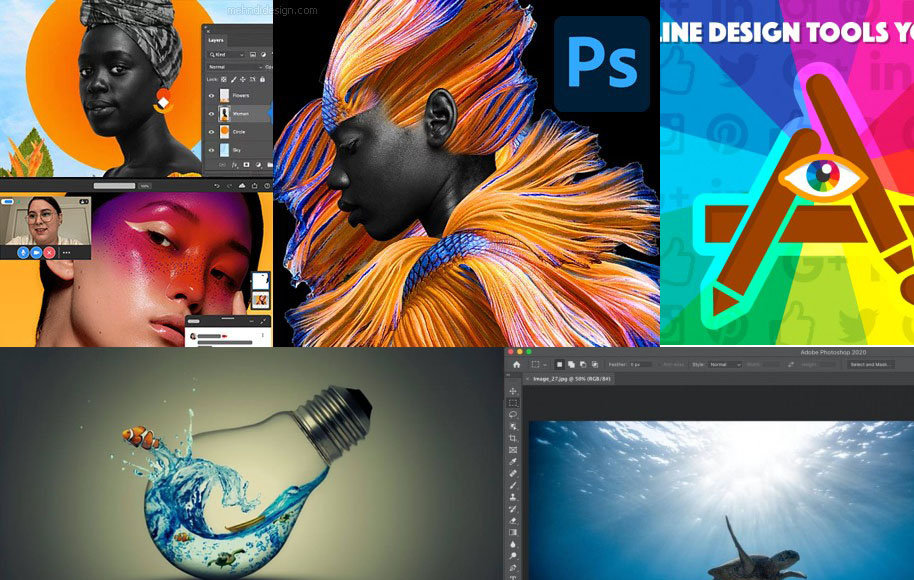Image resolution: width=914 pixels, height=580 pixels.
Task: Toggle Lock image pixels brush icon
Action: 233,79
